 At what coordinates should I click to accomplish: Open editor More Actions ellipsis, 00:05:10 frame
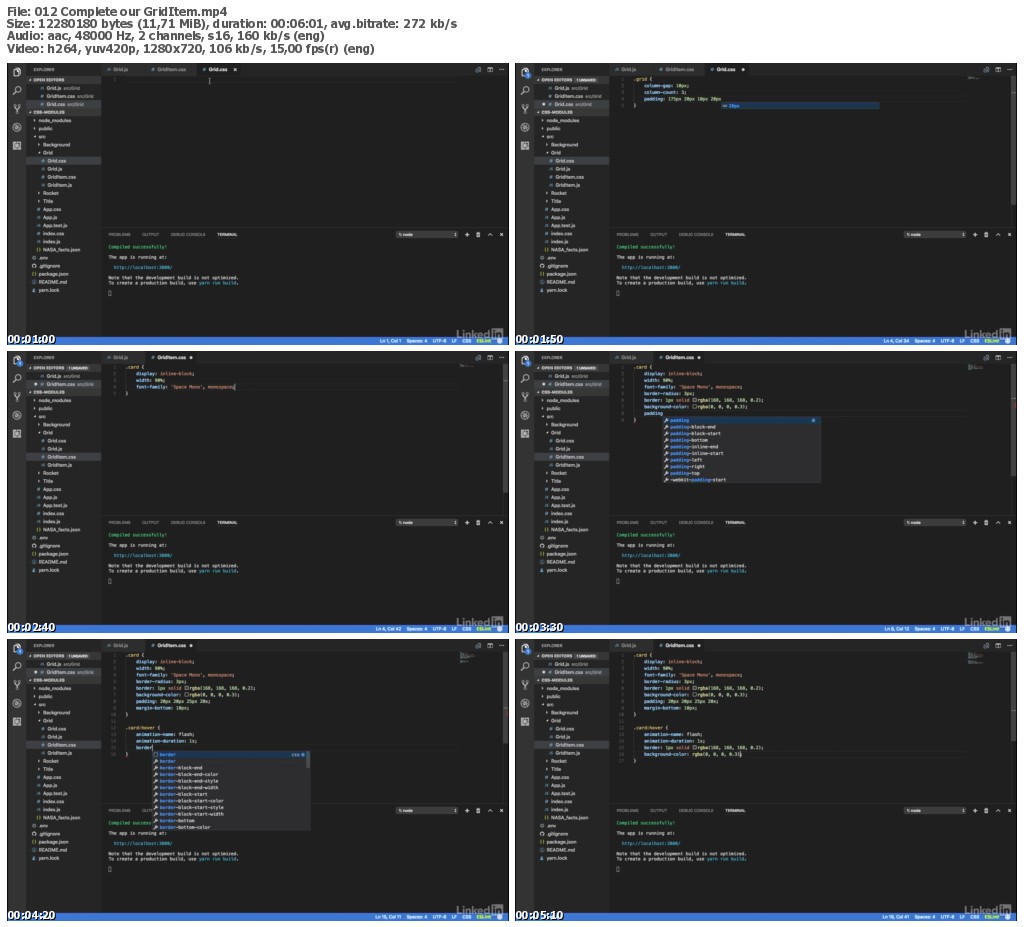point(1010,645)
